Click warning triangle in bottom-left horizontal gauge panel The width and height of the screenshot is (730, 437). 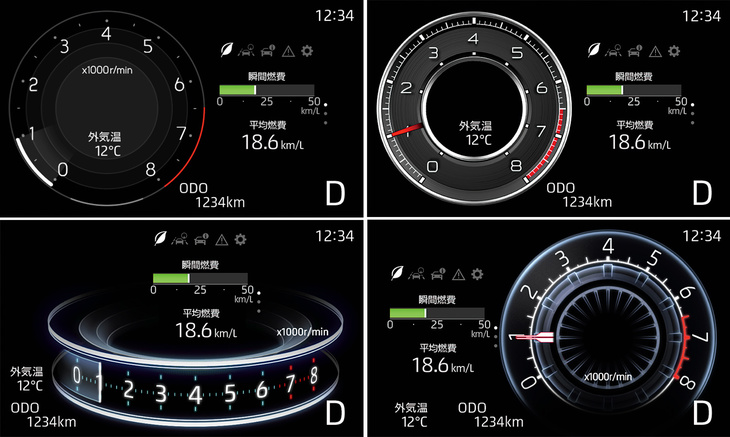(221, 239)
